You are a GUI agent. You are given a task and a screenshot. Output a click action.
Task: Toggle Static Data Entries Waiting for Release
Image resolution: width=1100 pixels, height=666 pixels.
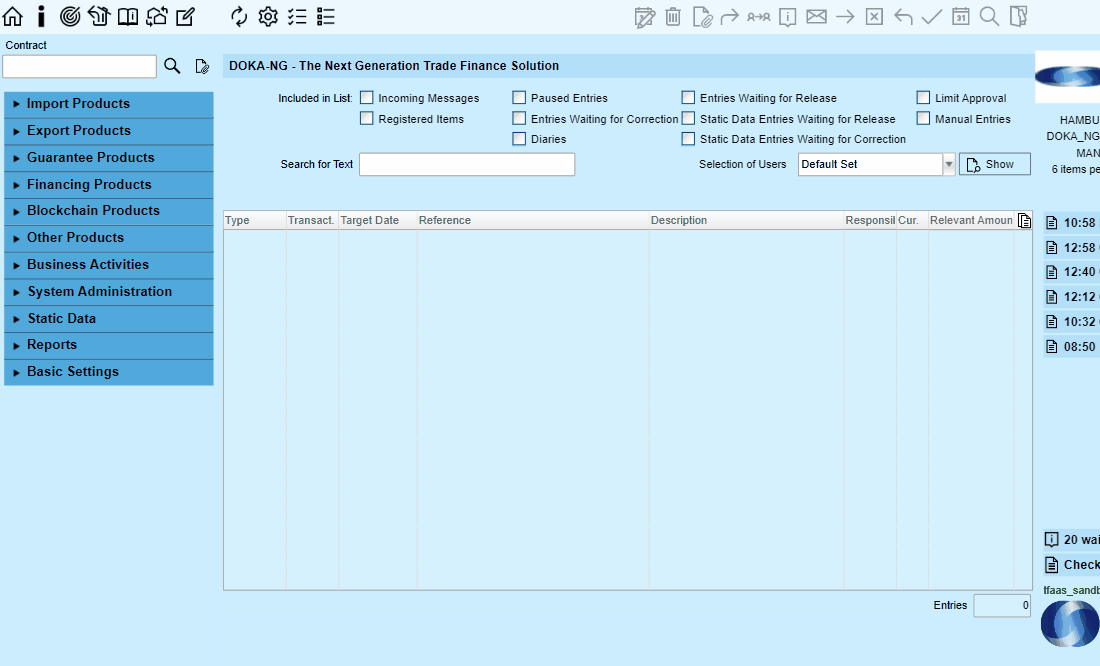(688, 119)
